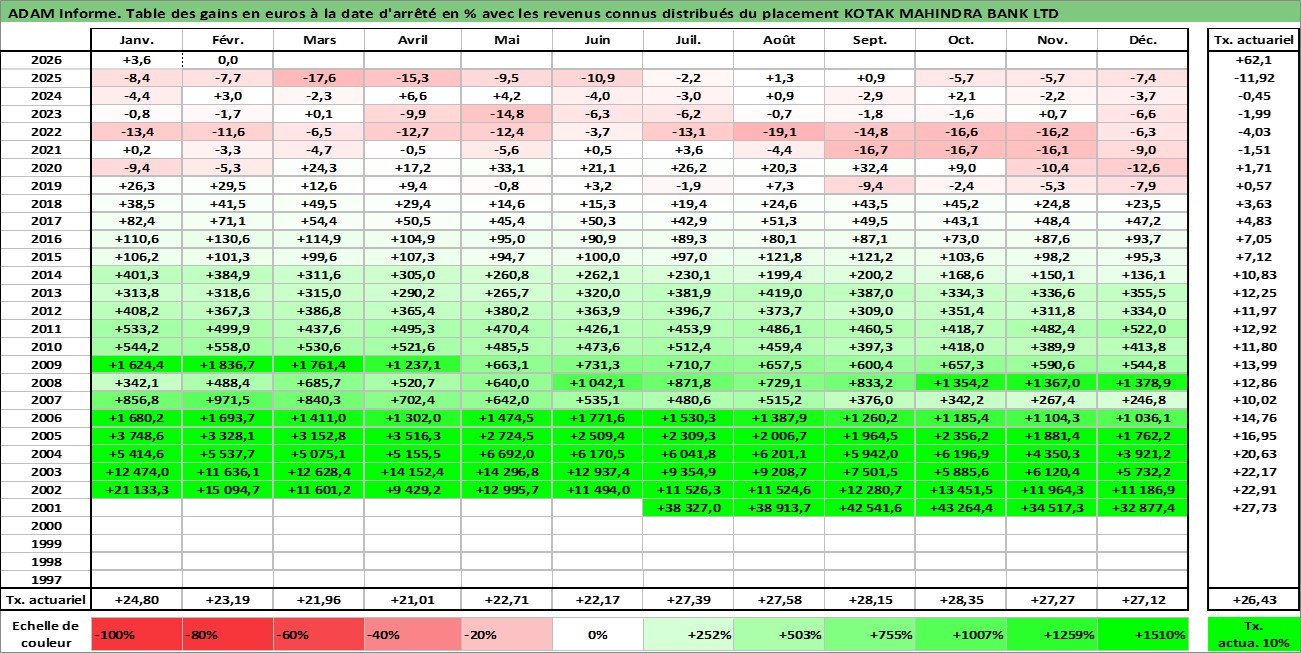The image size is (1301, 653).
Task: Click the 'Mars' column header
Action: [x=318, y=40]
